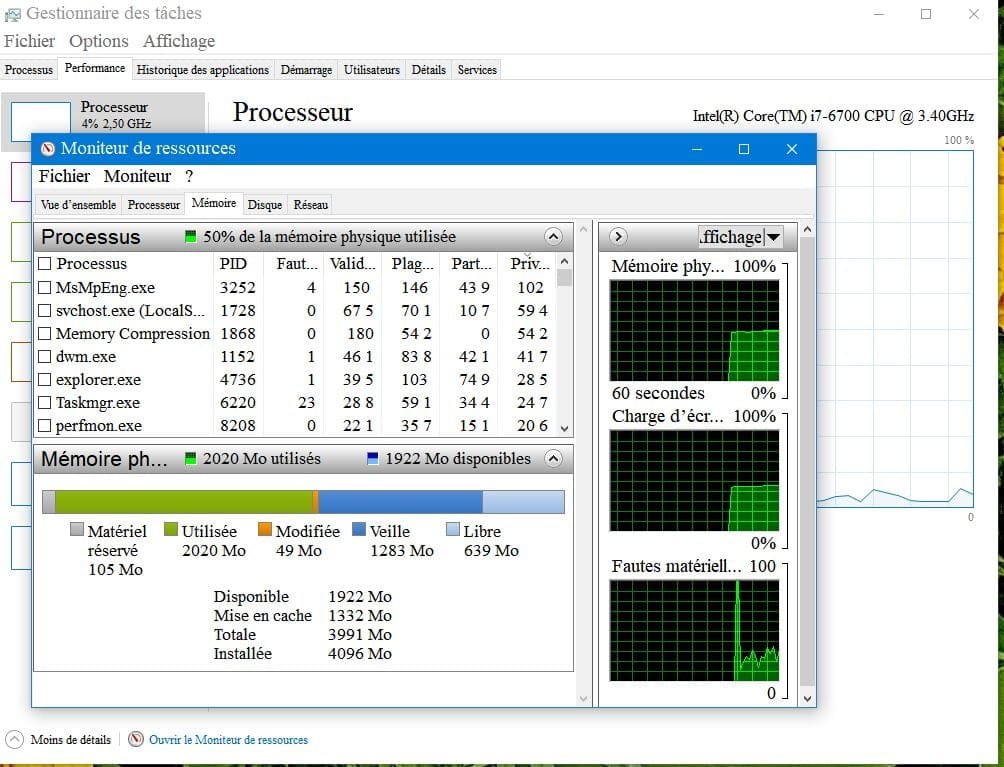The width and height of the screenshot is (1004, 767).
Task: Click the green Utilisée segment of memory bar
Action: (x=183, y=501)
